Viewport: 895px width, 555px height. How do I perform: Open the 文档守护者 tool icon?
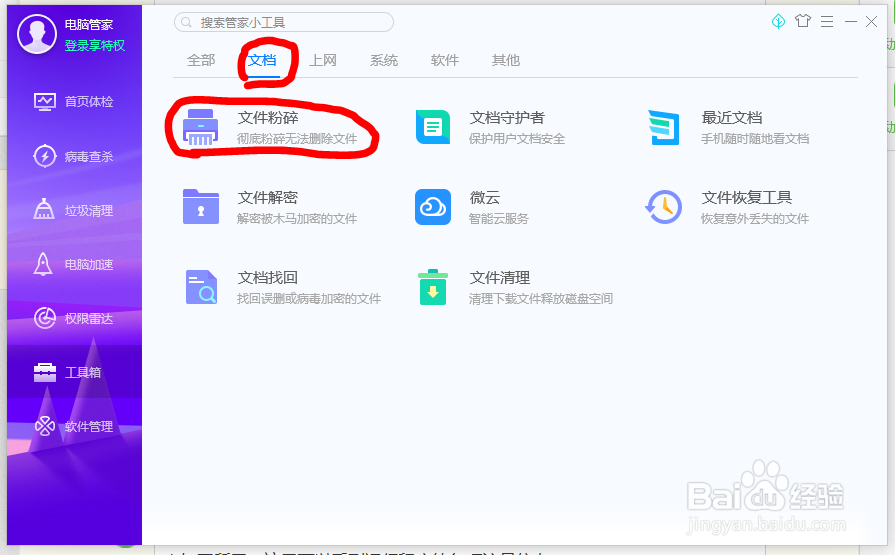pos(433,127)
